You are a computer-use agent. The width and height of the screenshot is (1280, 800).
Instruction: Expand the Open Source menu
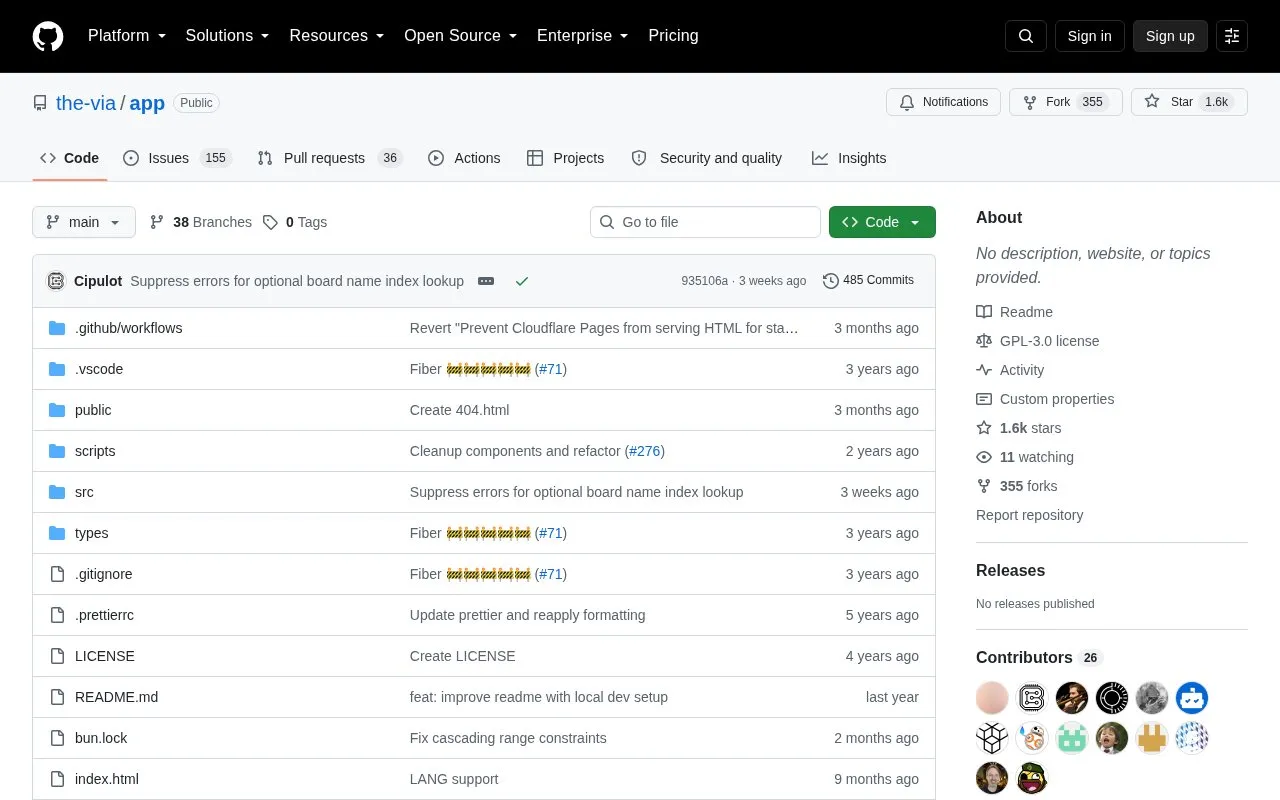(x=461, y=36)
